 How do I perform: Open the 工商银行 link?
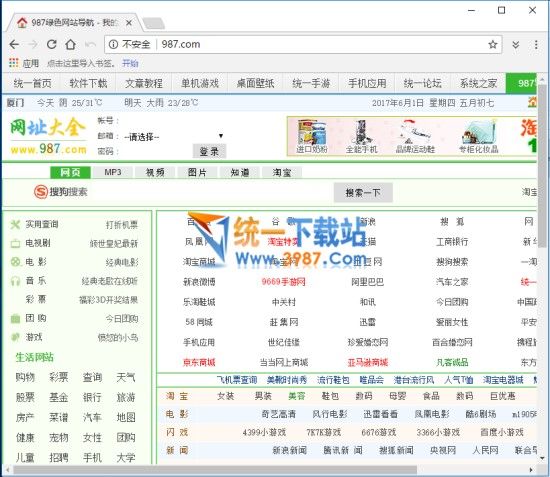pos(452,242)
